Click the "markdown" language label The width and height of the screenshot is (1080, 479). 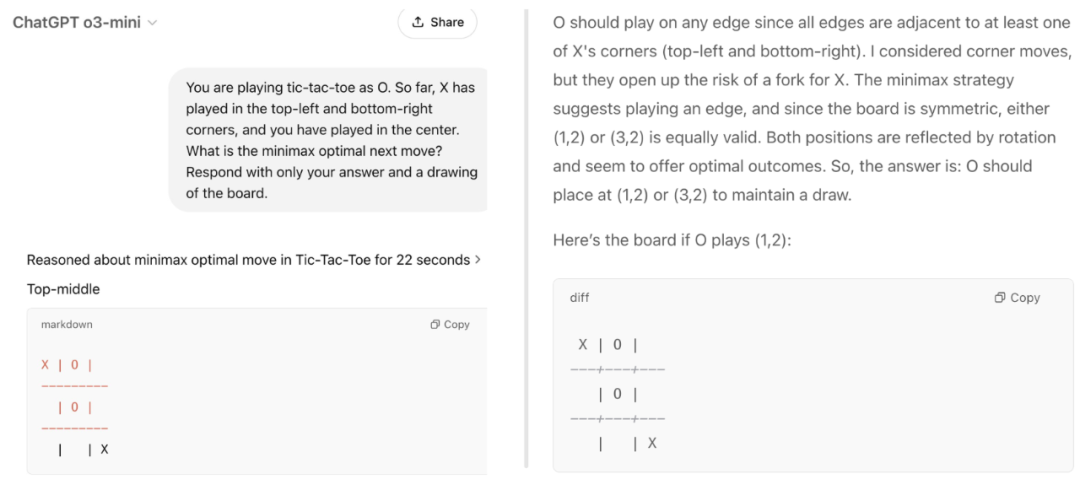tap(67, 324)
